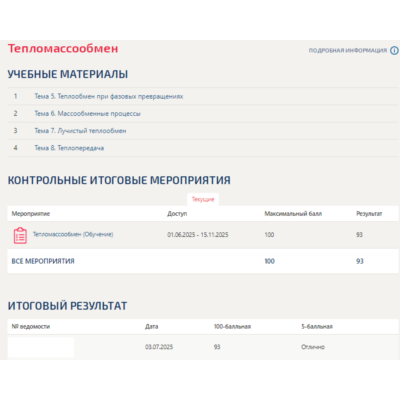Open Тема 6. Массообменные процессы
The height and width of the screenshot is (400, 400).
87,114
